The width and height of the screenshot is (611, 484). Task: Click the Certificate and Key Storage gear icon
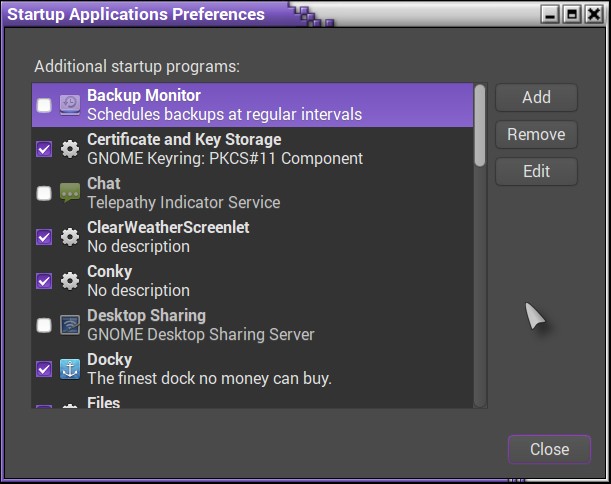(70, 149)
